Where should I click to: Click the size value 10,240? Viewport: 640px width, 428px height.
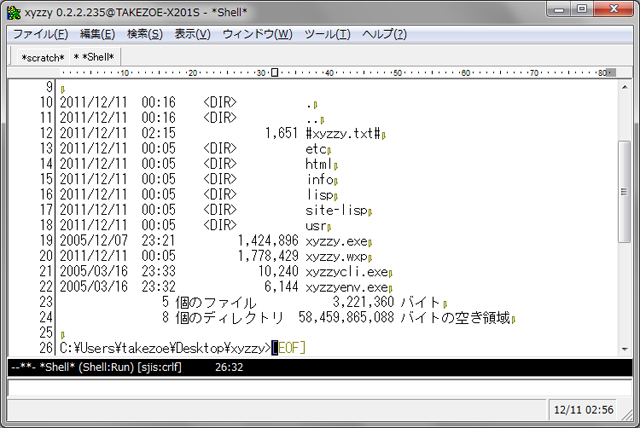point(278,271)
